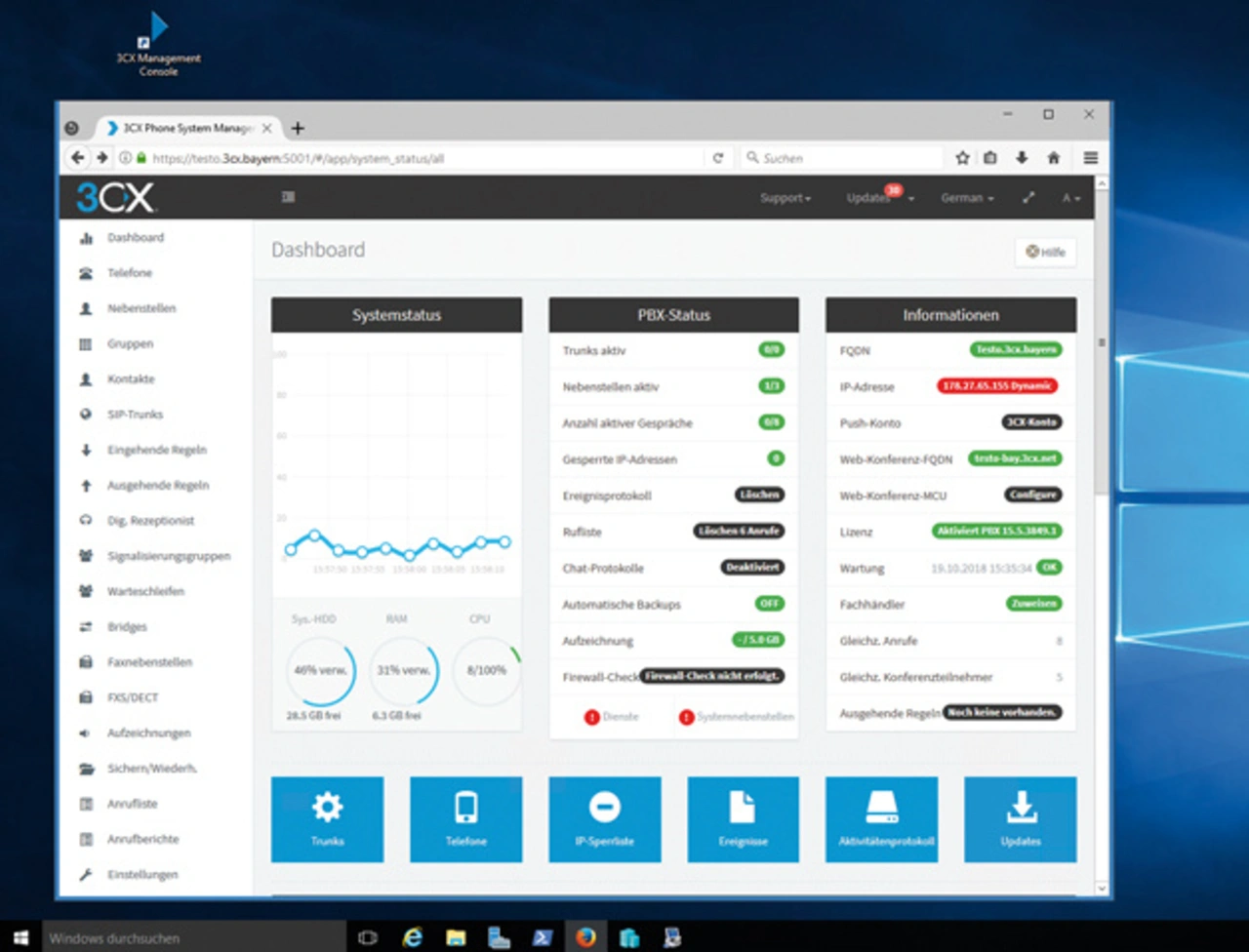
Task: Open the IP-Sperrliste tile
Action: click(x=604, y=818)
